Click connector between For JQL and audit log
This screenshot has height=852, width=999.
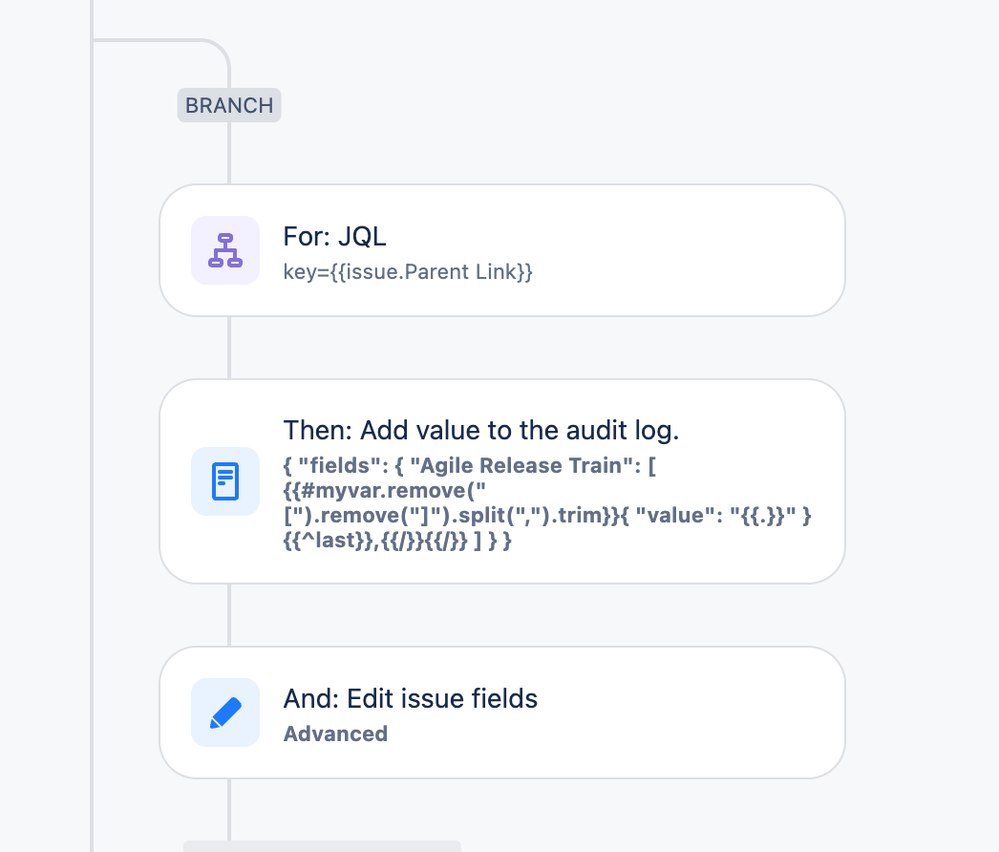[x=229, y=348]
